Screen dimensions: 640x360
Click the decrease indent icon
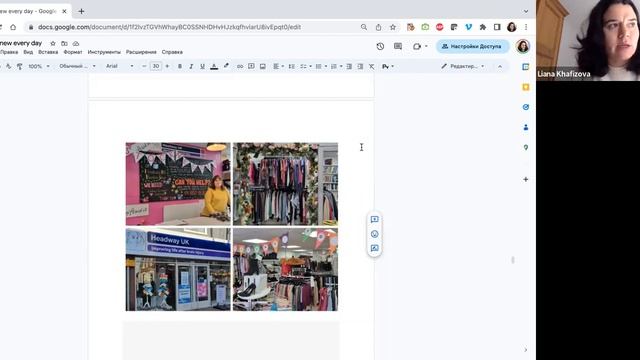349,66
